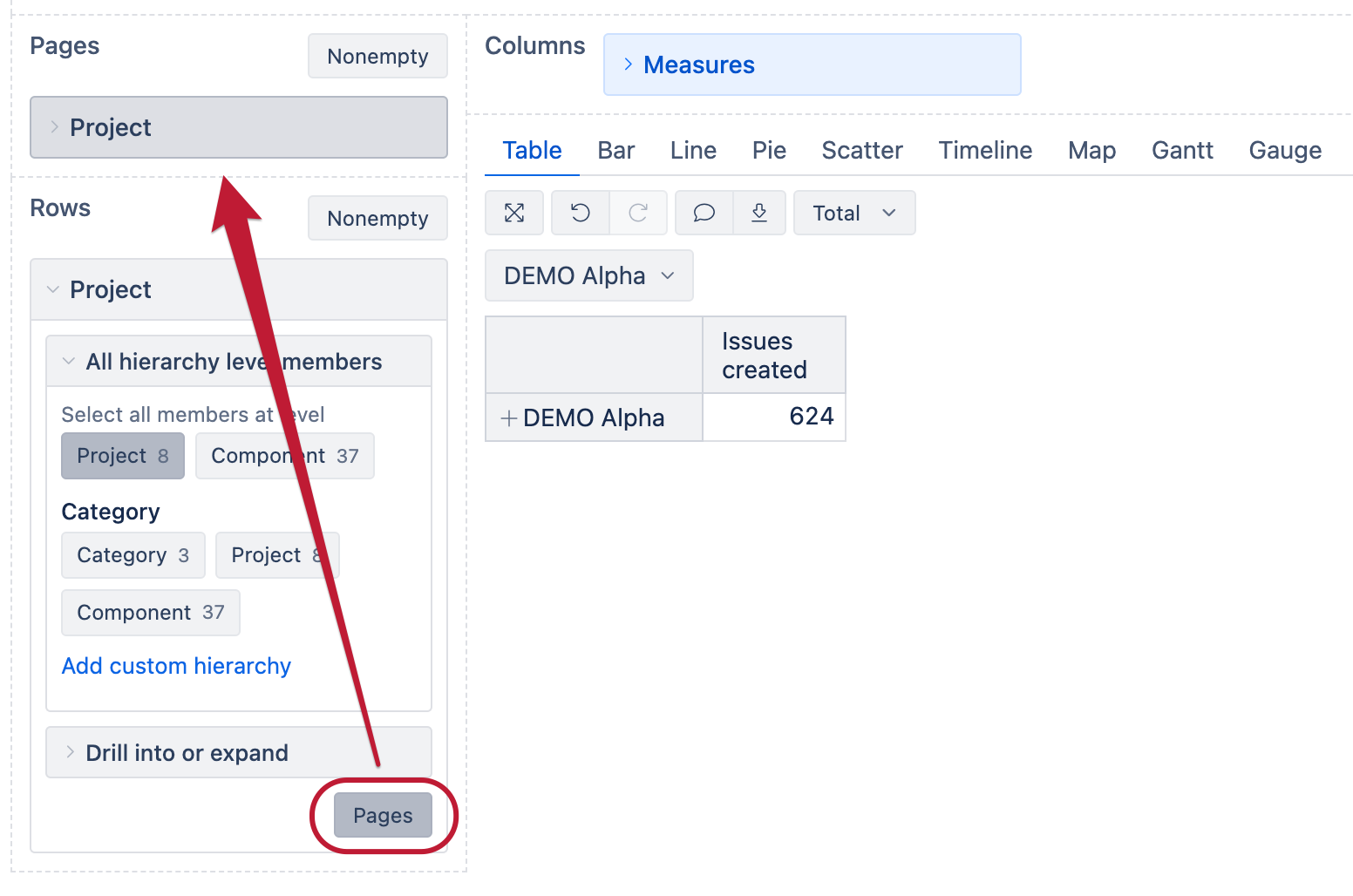
Task: Click the Pages button
Action: pos(383,815)
